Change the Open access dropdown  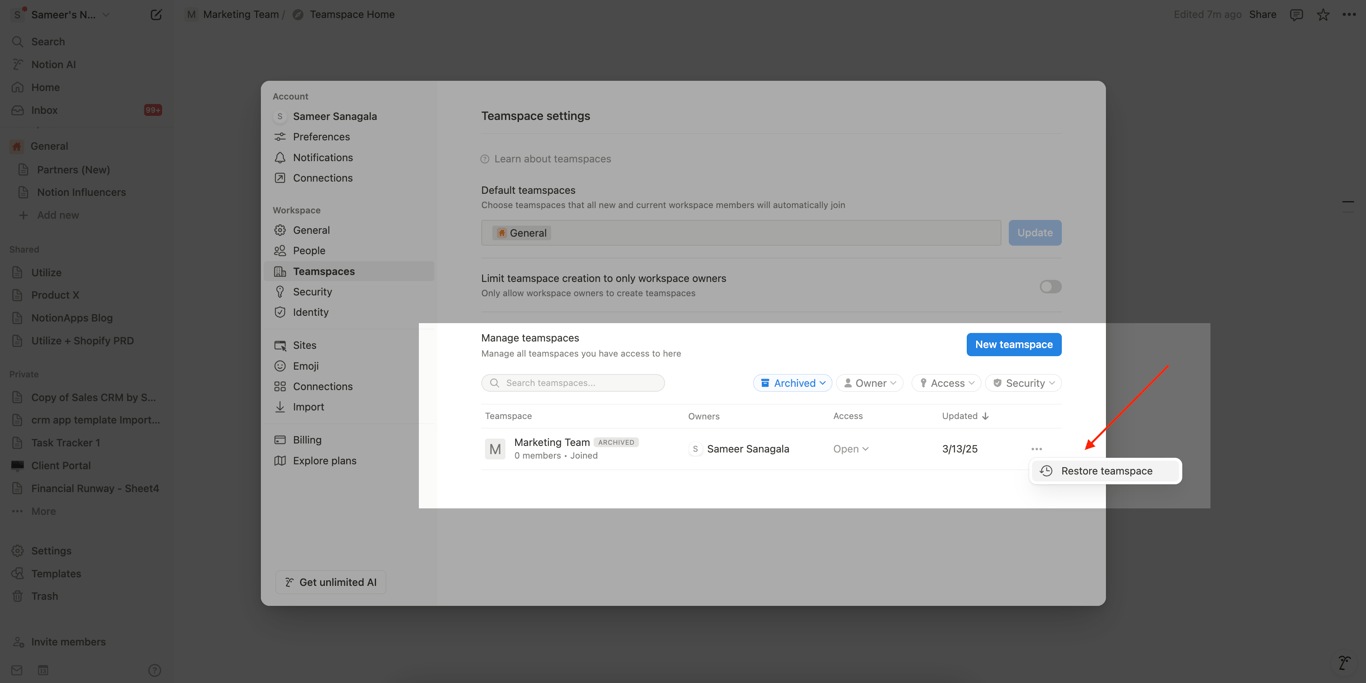851,449
